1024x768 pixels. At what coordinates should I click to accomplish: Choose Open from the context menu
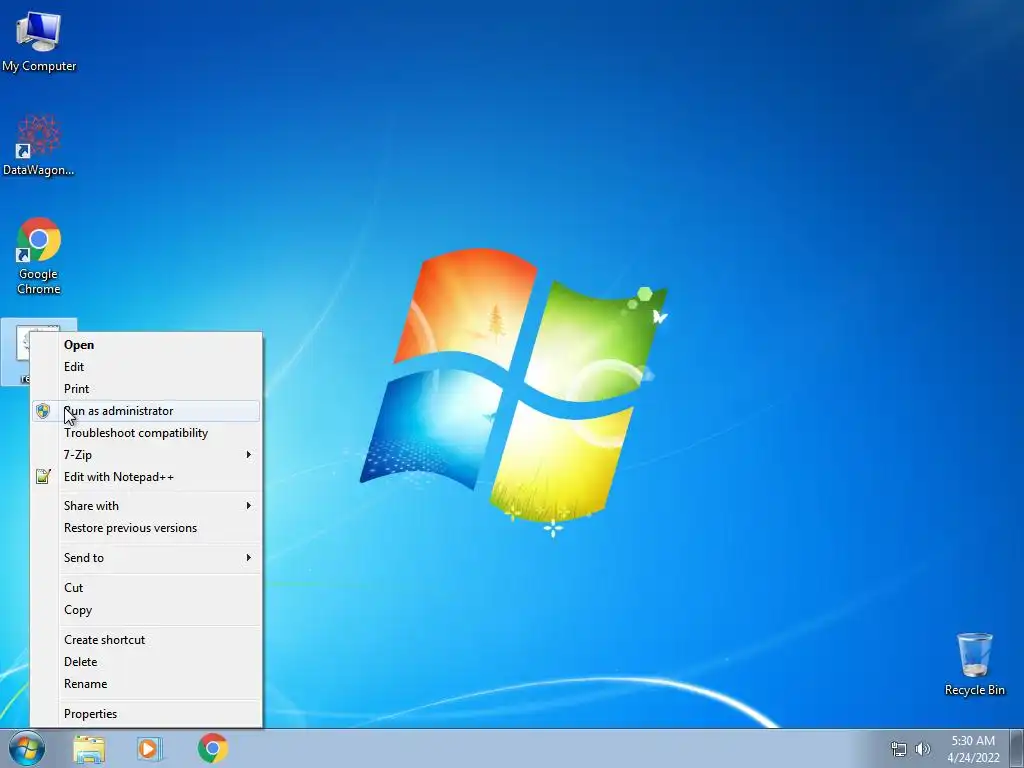146,345
